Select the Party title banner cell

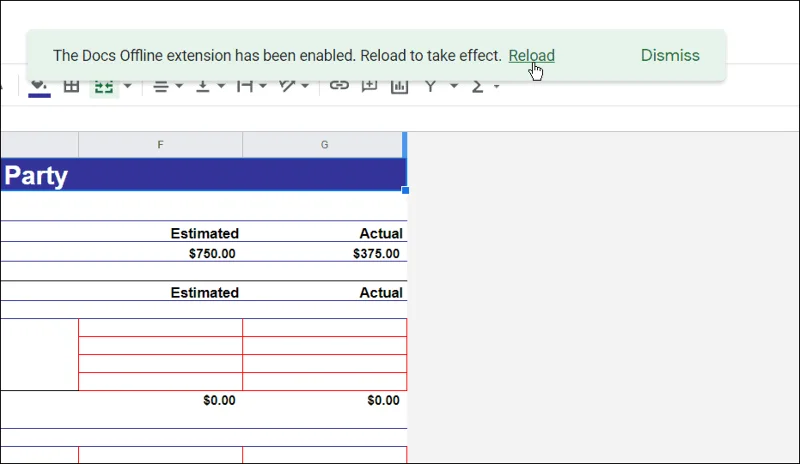(x=203, y=175)
